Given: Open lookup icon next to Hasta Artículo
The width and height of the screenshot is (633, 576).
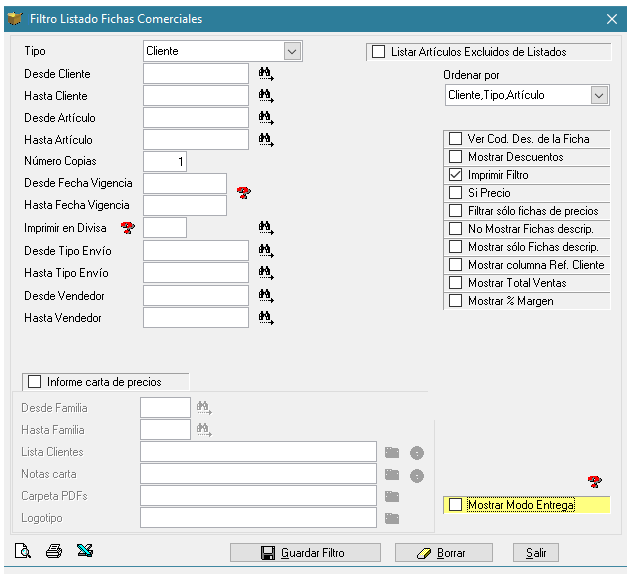Looking at the screenshot, I should coord(266,140).
